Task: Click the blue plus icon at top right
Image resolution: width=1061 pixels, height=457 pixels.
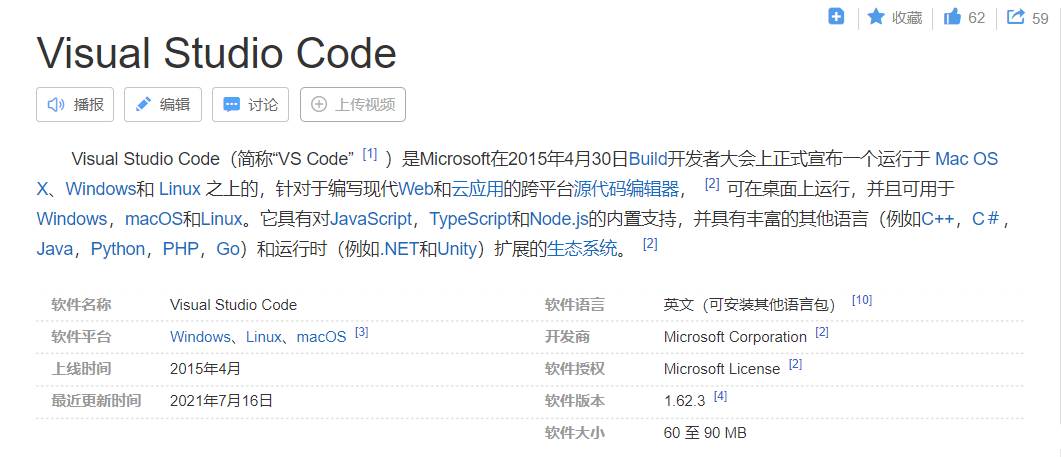Action: tap(836, 17)
